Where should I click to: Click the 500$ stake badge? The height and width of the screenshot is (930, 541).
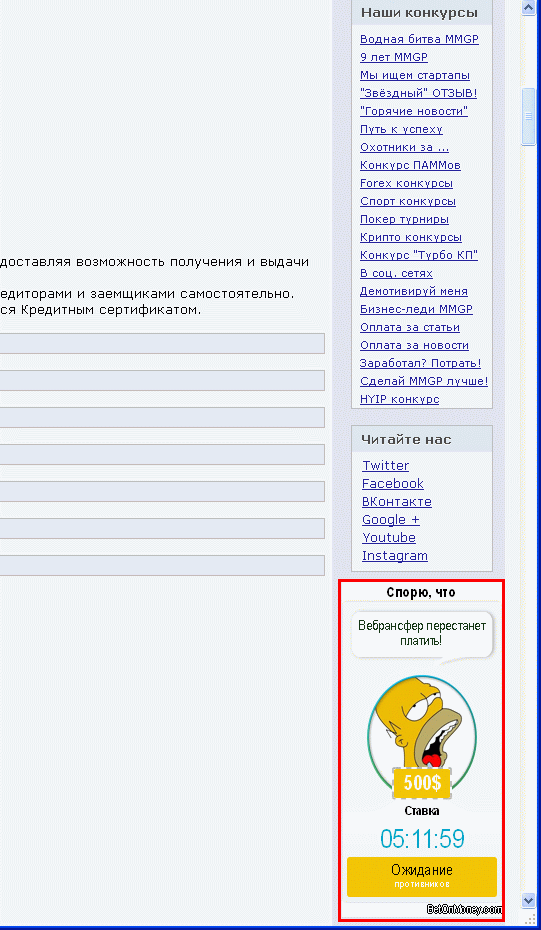click(422, 784)
